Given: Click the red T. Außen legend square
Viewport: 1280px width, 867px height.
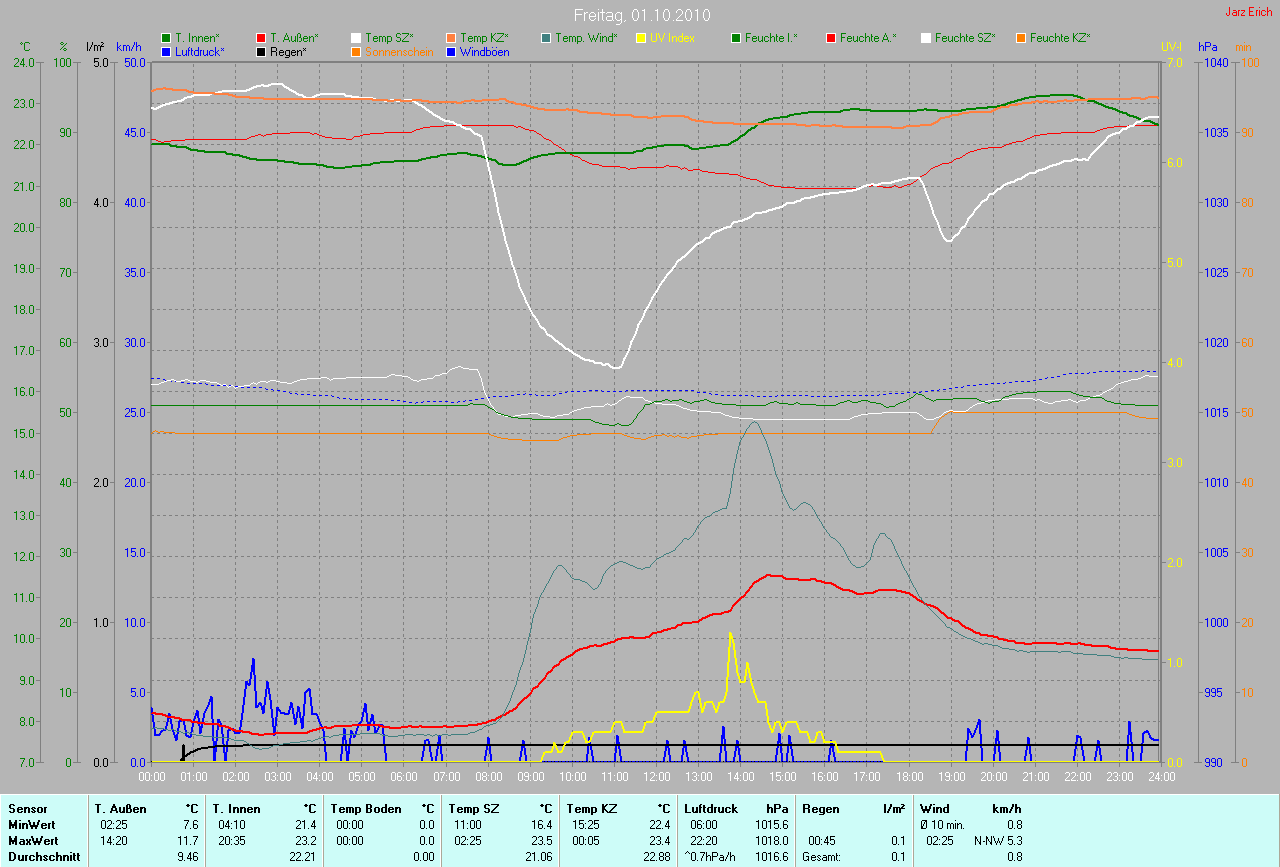Looking at the screenshot, I should pos(261,38).
